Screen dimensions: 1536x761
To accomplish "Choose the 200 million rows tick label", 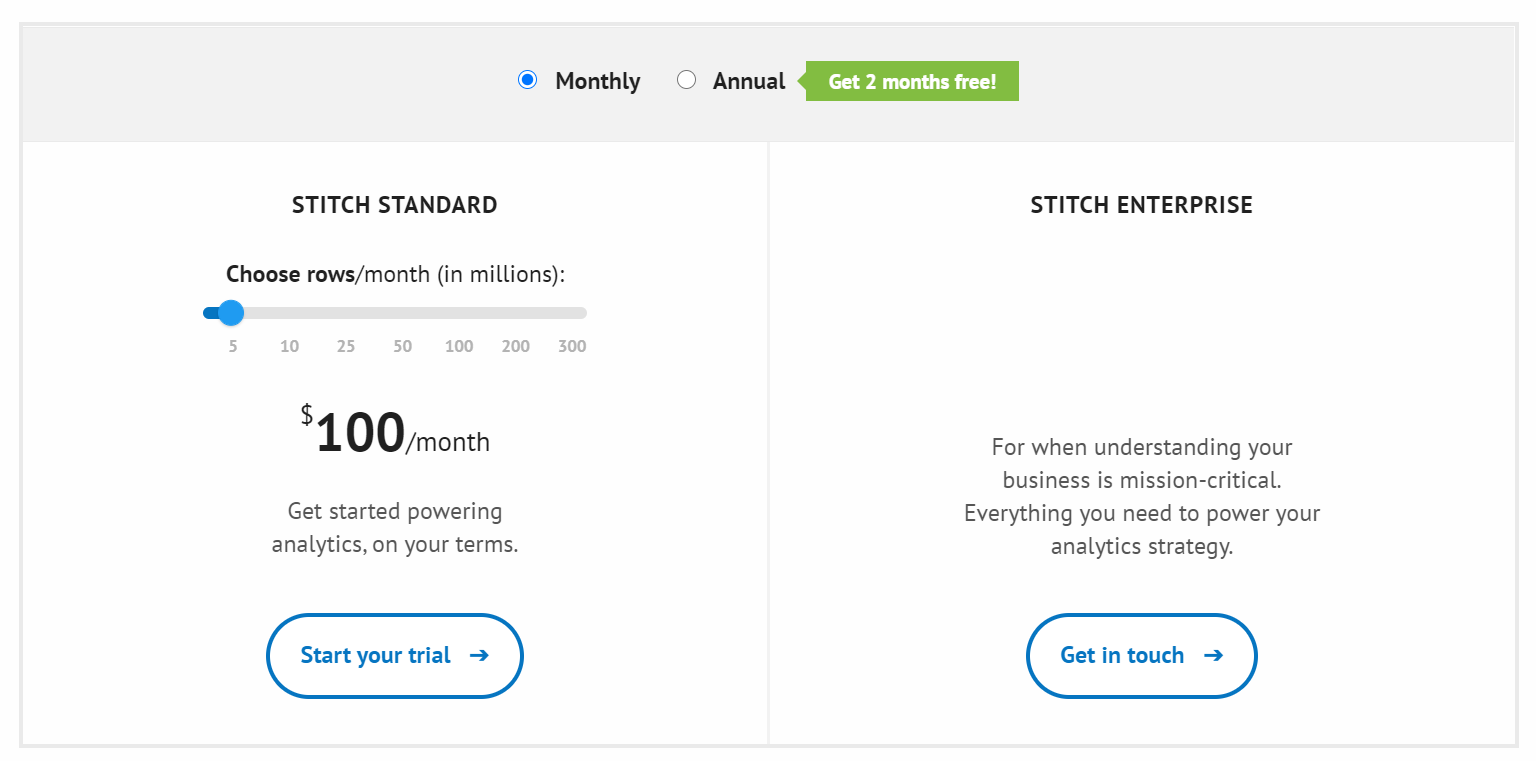I will coord(516,347).
